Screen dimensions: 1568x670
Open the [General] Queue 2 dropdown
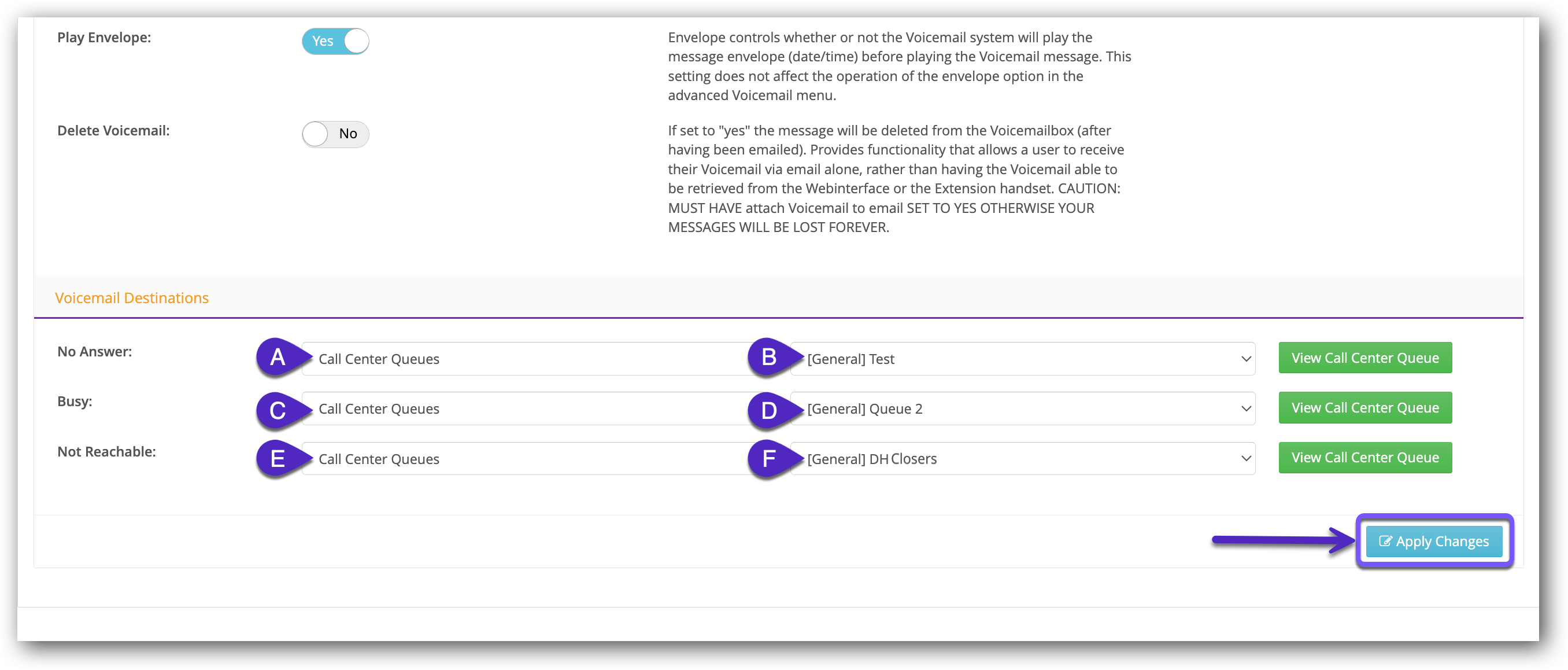pos(1023,408)
